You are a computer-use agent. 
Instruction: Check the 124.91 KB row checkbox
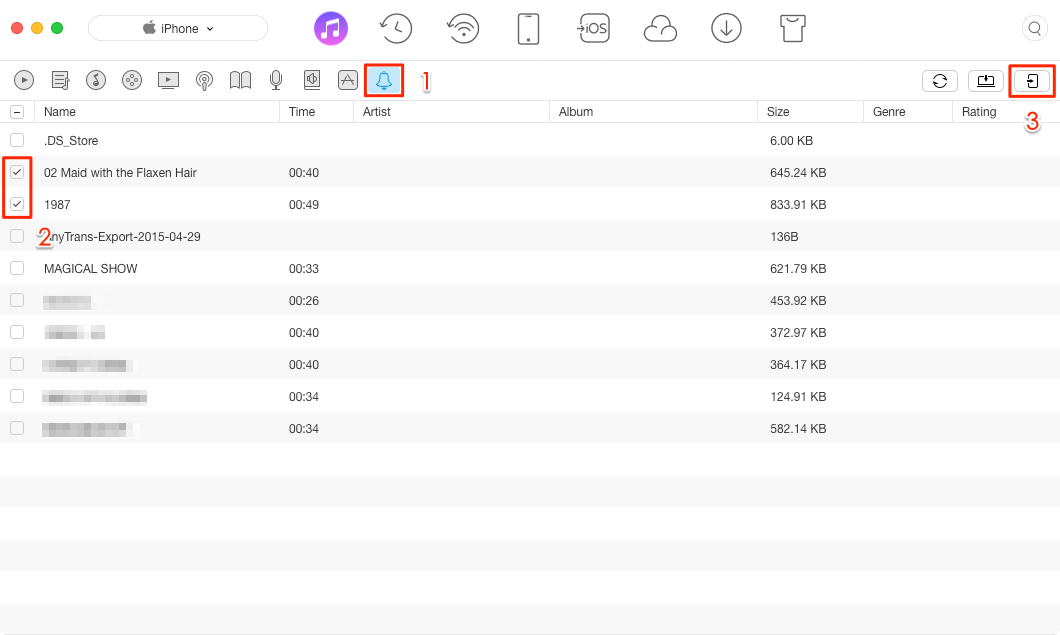(x=18, y=396)
